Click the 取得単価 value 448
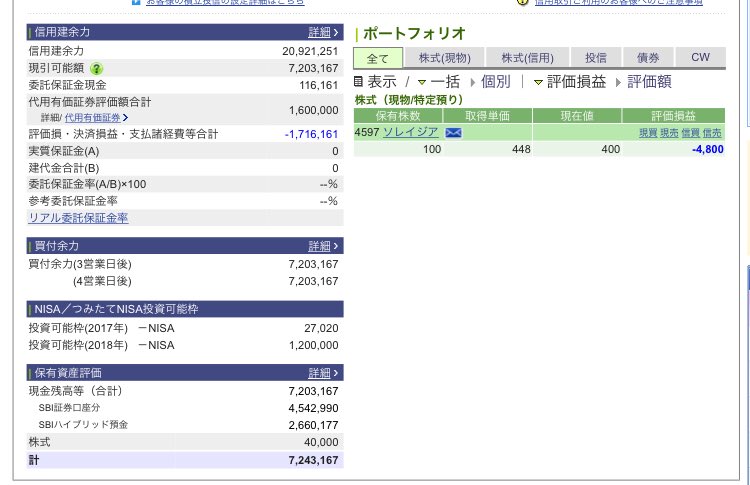This screenshot has width=750, height=485. pyautogui.click(x=521, y=149)
